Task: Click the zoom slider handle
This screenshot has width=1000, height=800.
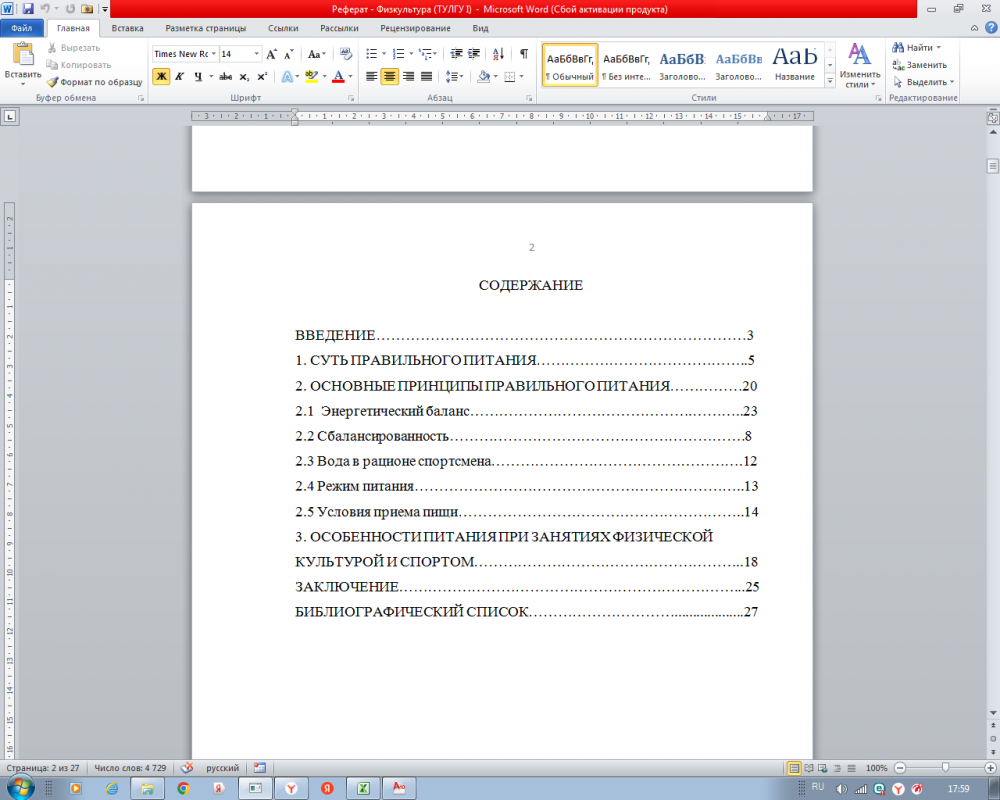Action: [x=945, y=767]
